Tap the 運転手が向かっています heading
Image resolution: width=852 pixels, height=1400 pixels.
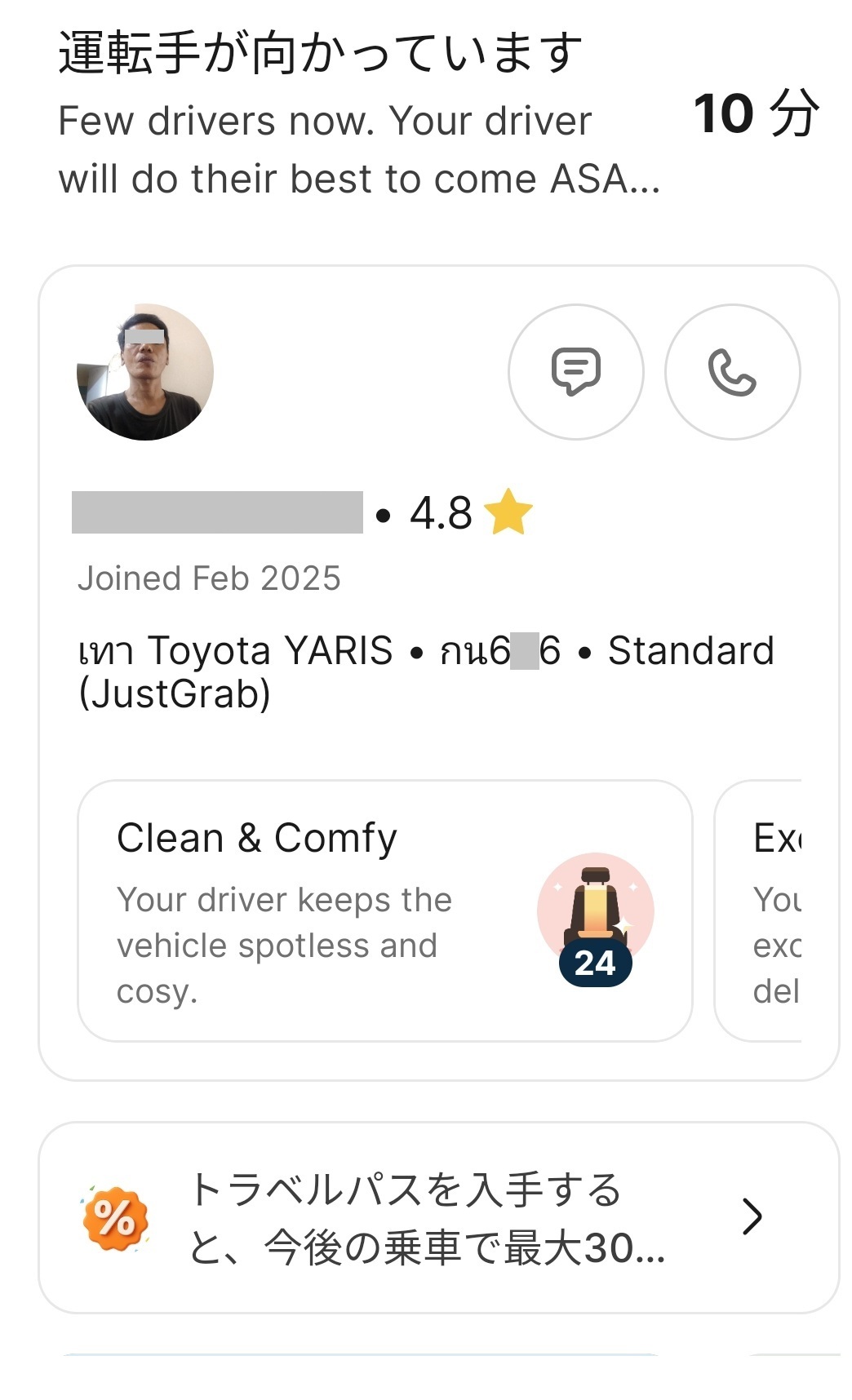pyautogui.click(x=320, y=53)
